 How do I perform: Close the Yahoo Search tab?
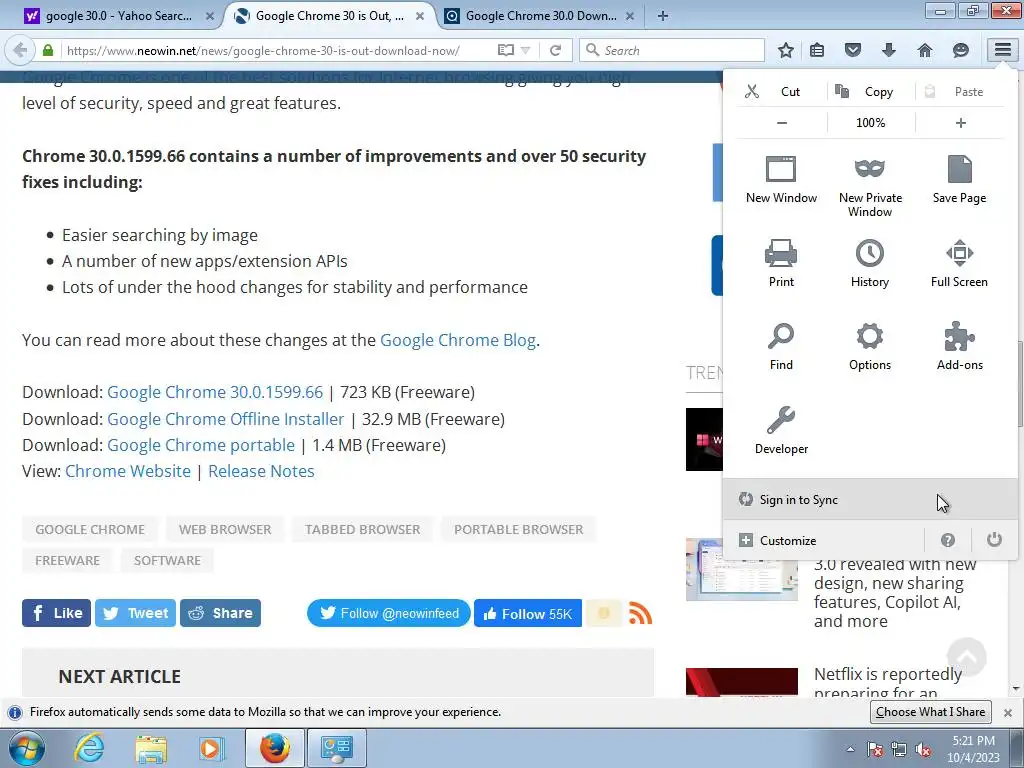tap(210, 16)
